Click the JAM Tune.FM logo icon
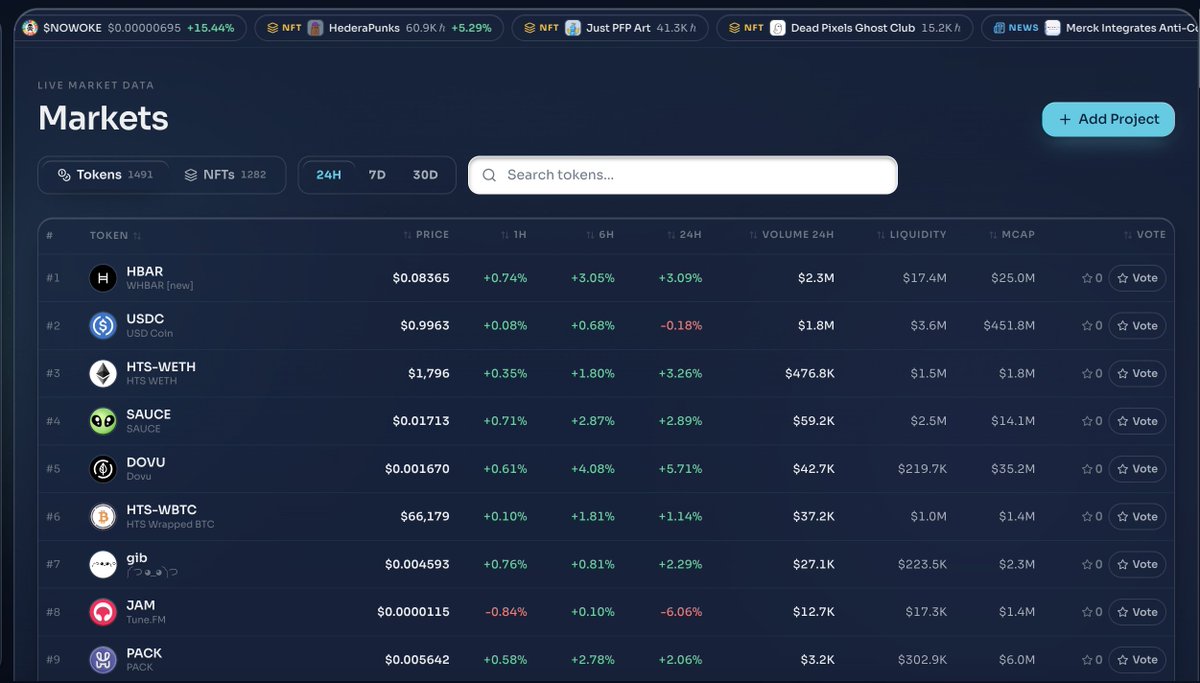 (x=103, y=612)
